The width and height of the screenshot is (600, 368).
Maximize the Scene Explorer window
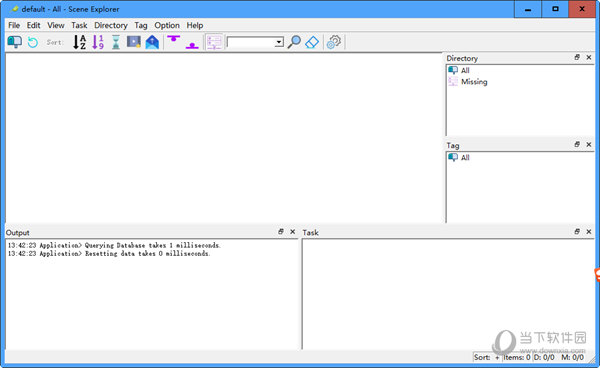pyautogui.click(x=555, y=9)
